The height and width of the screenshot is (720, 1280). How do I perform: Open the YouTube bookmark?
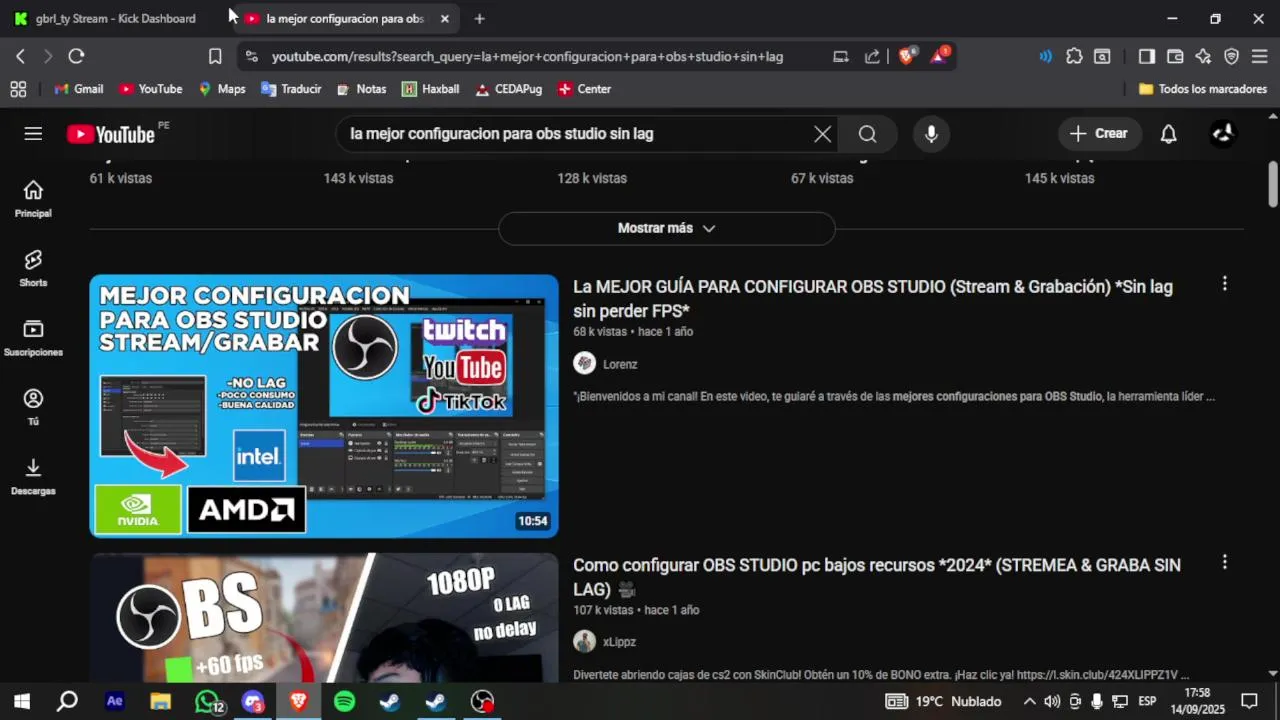[150, 89]
